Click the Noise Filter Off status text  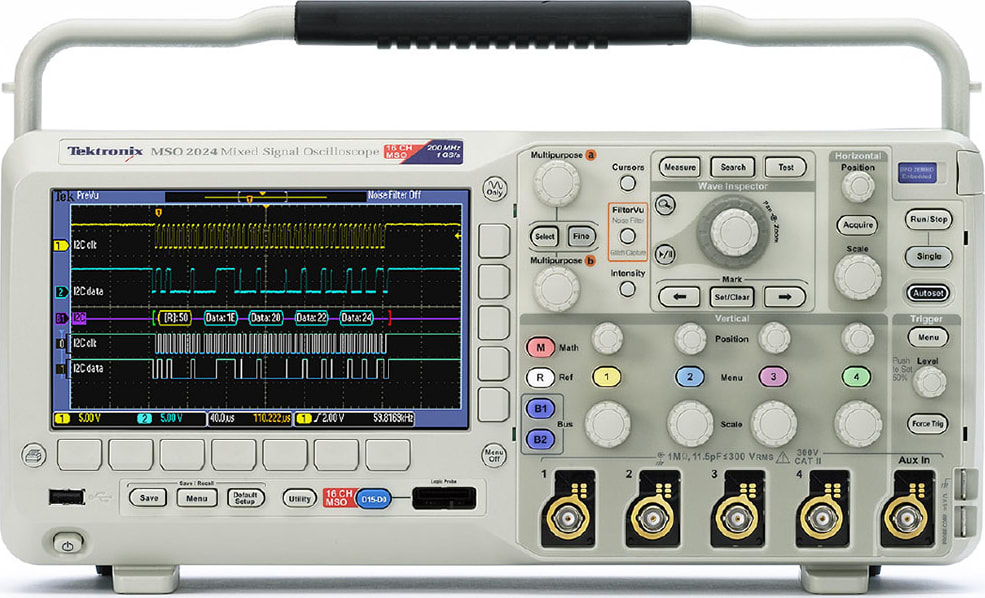(x=395, y=195)
